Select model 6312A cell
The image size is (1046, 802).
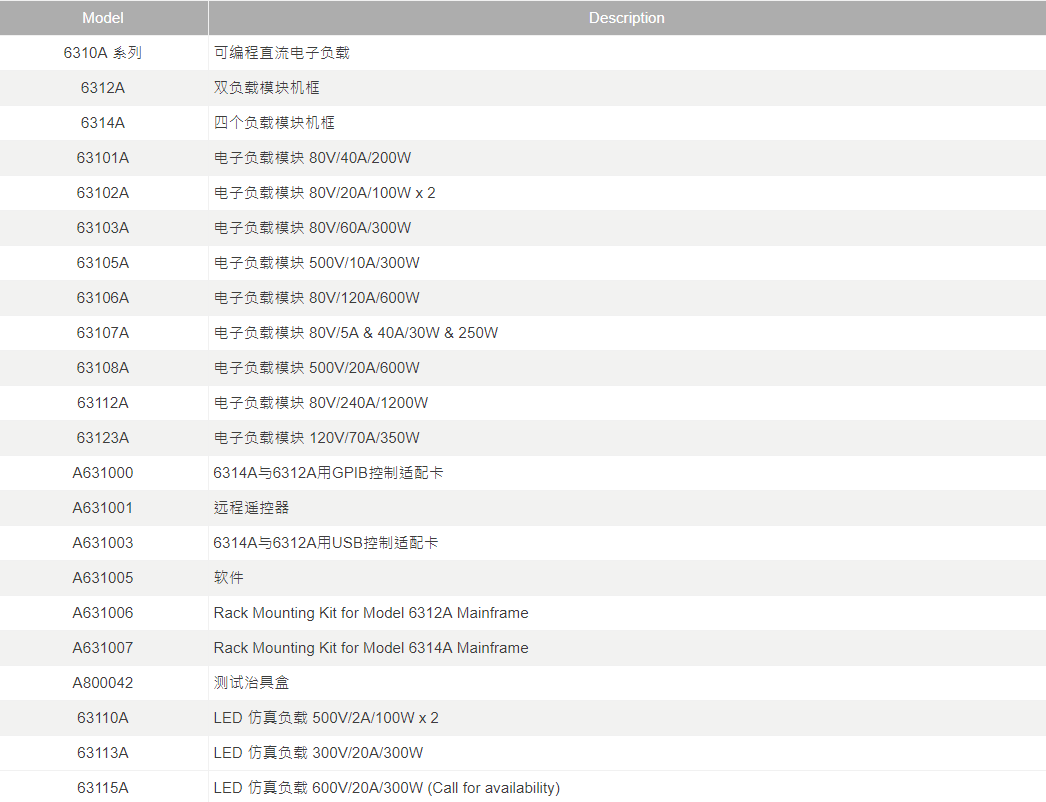[103, 88]
